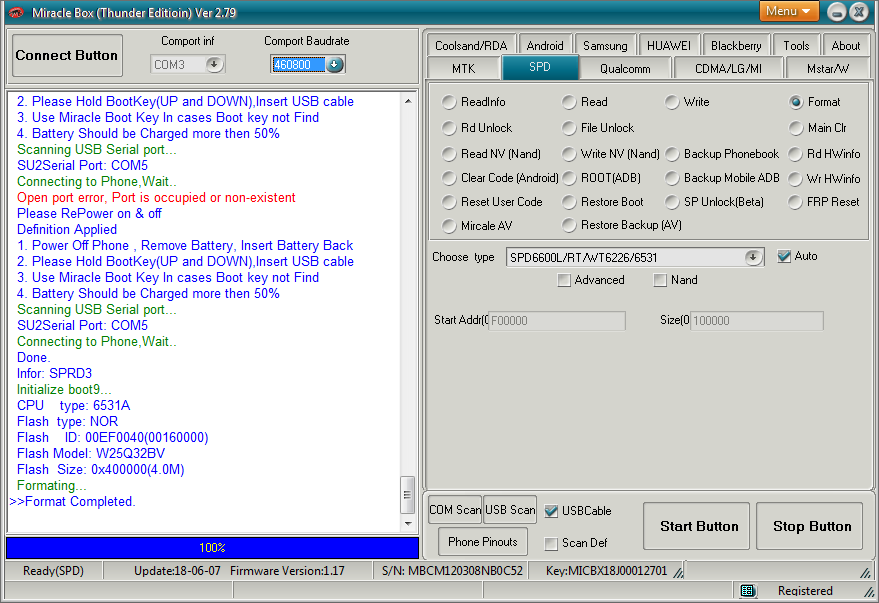Select the Clear Code (Android) option
This screenshot has width=879, height=603.
point(501,178)
